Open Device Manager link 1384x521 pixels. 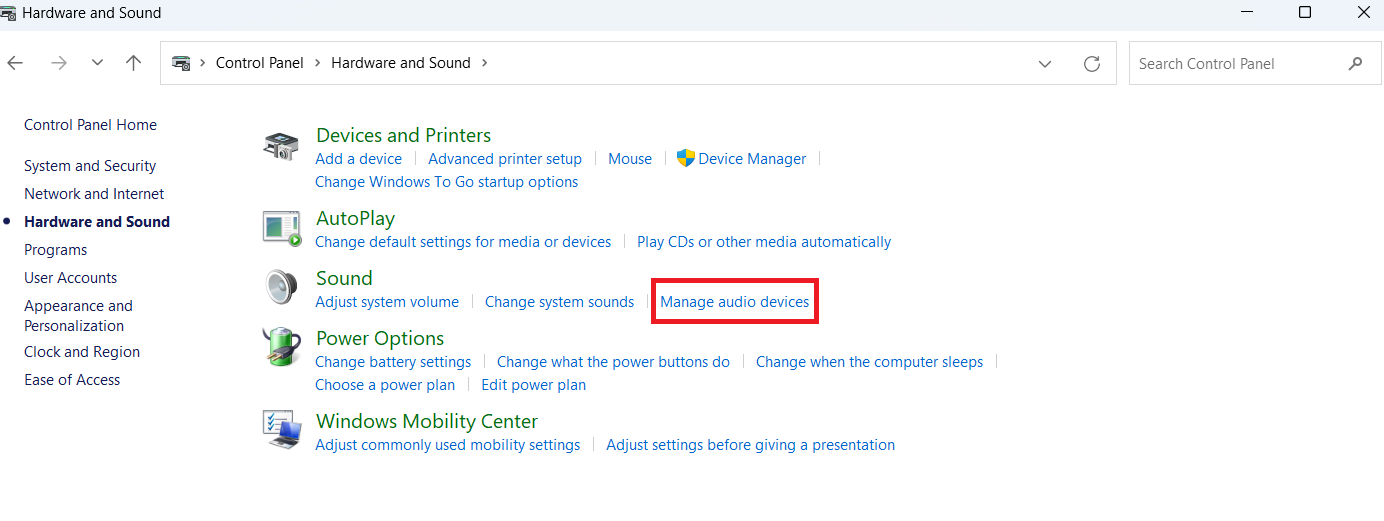752,158
